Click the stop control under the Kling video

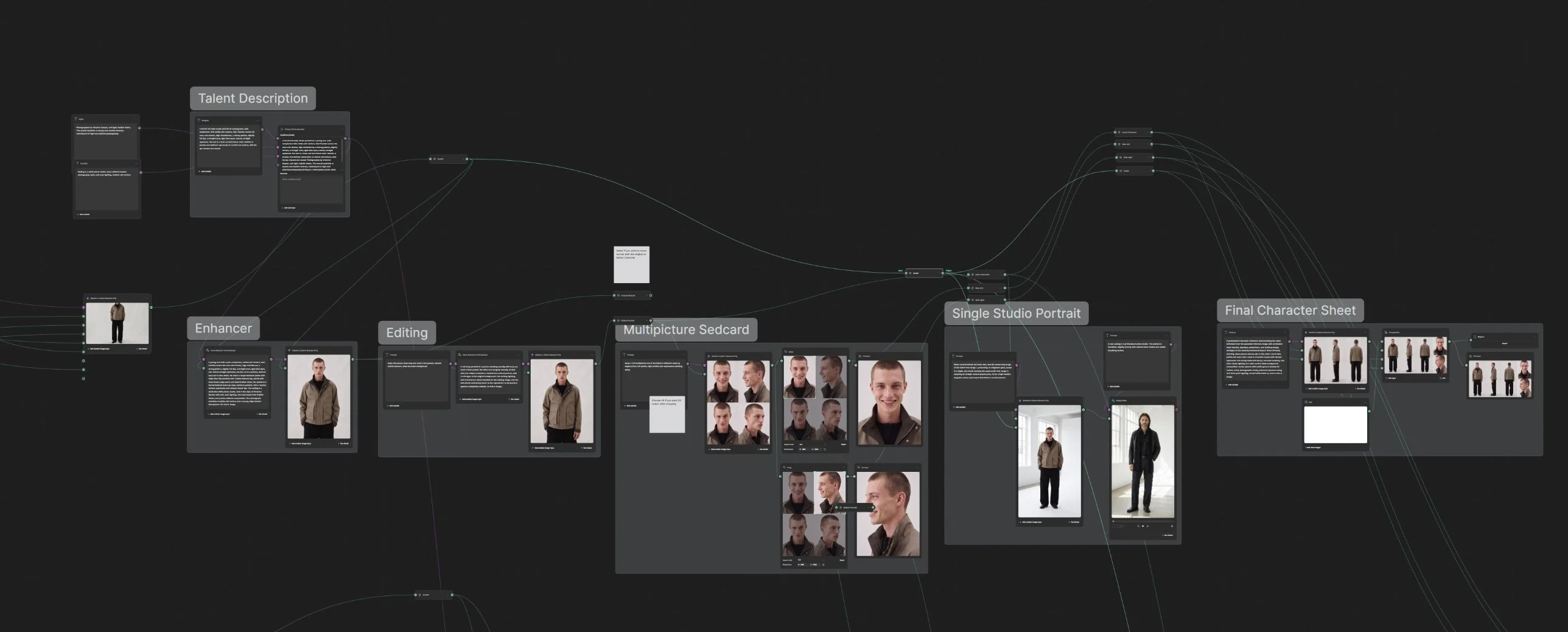click(x=1143, y=526)
